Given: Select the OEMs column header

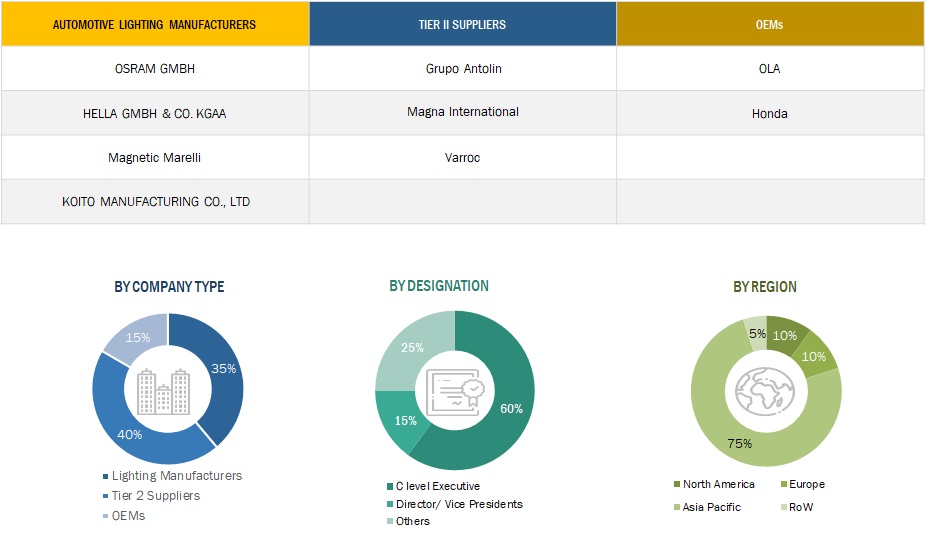Looking at the screenshot, I should tap(770, 24).
